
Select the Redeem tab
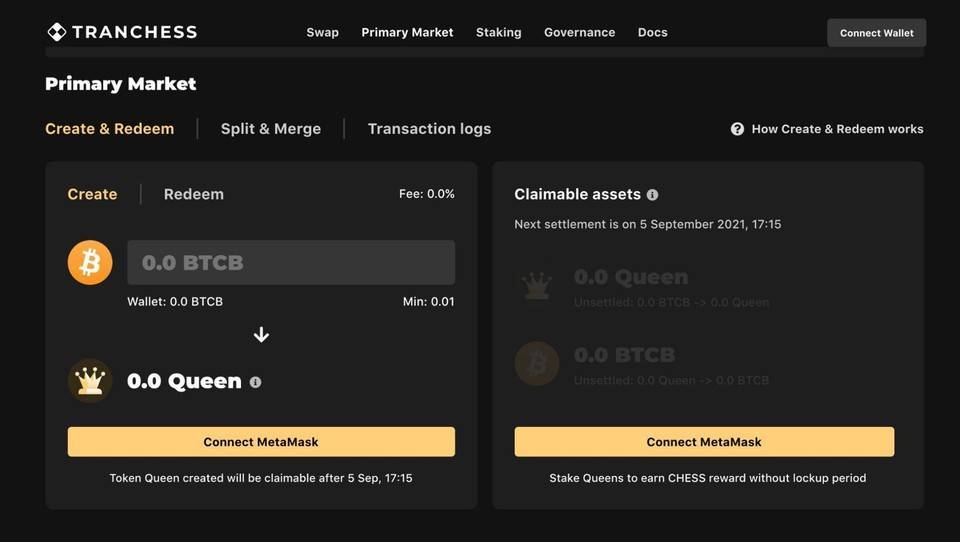[194, 194]
